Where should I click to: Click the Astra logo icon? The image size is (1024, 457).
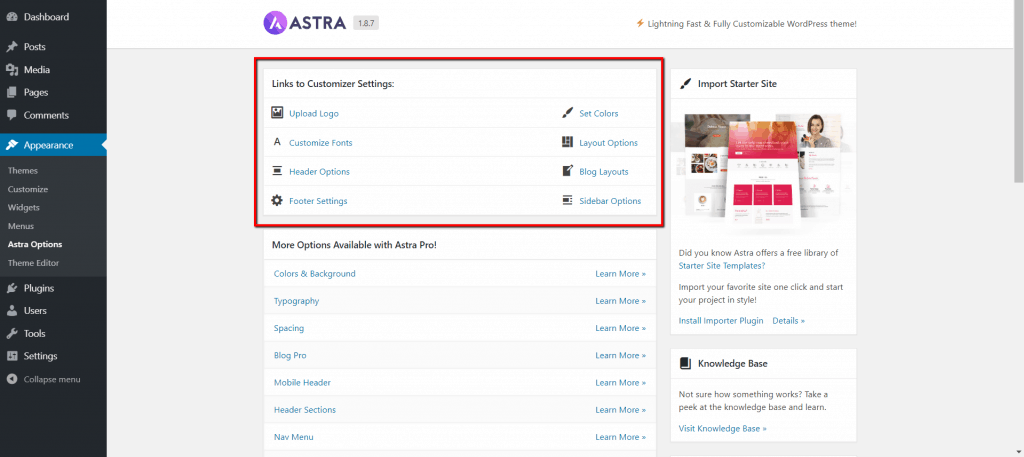[276, 23]
